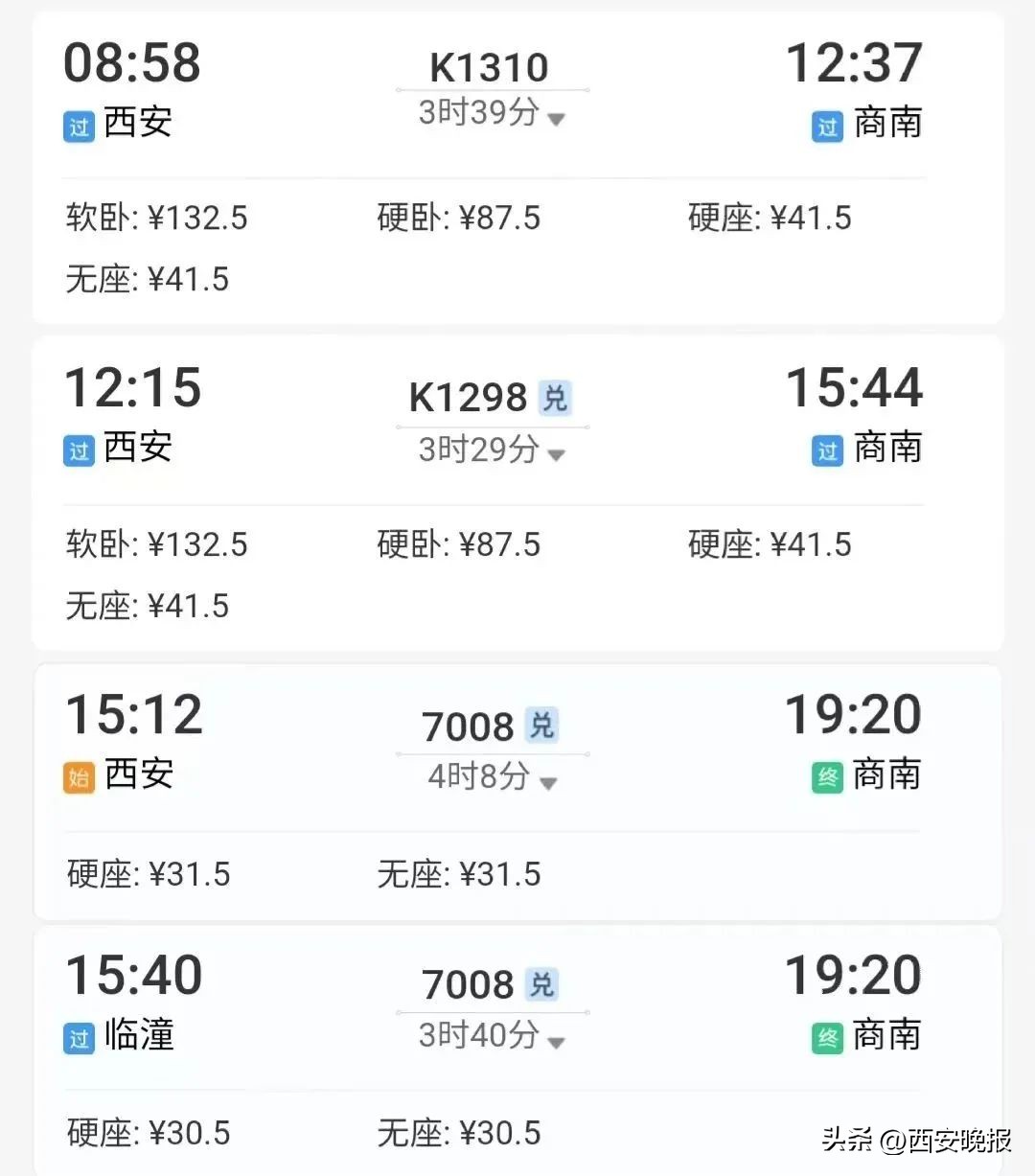
Task: Pick 硬座 ¥30.5 fare from 临潼
Action: click(149, 1133)
